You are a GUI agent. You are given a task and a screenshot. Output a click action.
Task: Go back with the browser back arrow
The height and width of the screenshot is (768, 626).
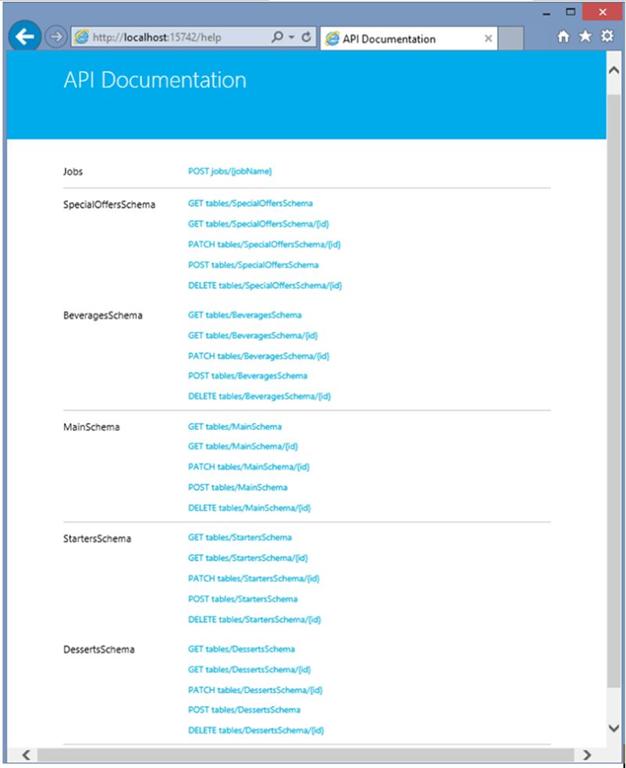pos(24,36)
